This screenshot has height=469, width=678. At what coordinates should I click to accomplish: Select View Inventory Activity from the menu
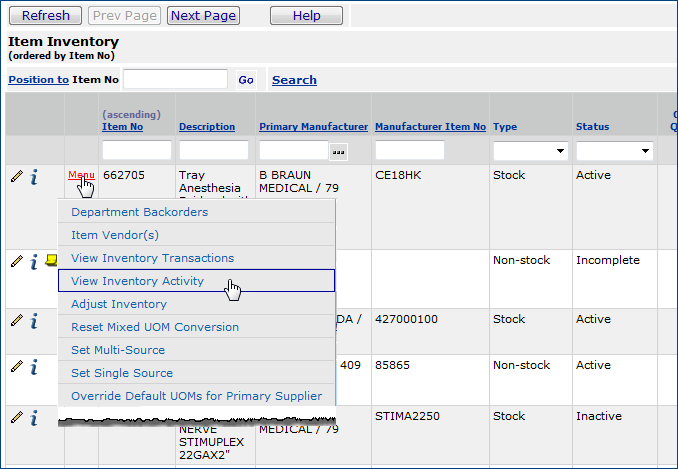138,281
